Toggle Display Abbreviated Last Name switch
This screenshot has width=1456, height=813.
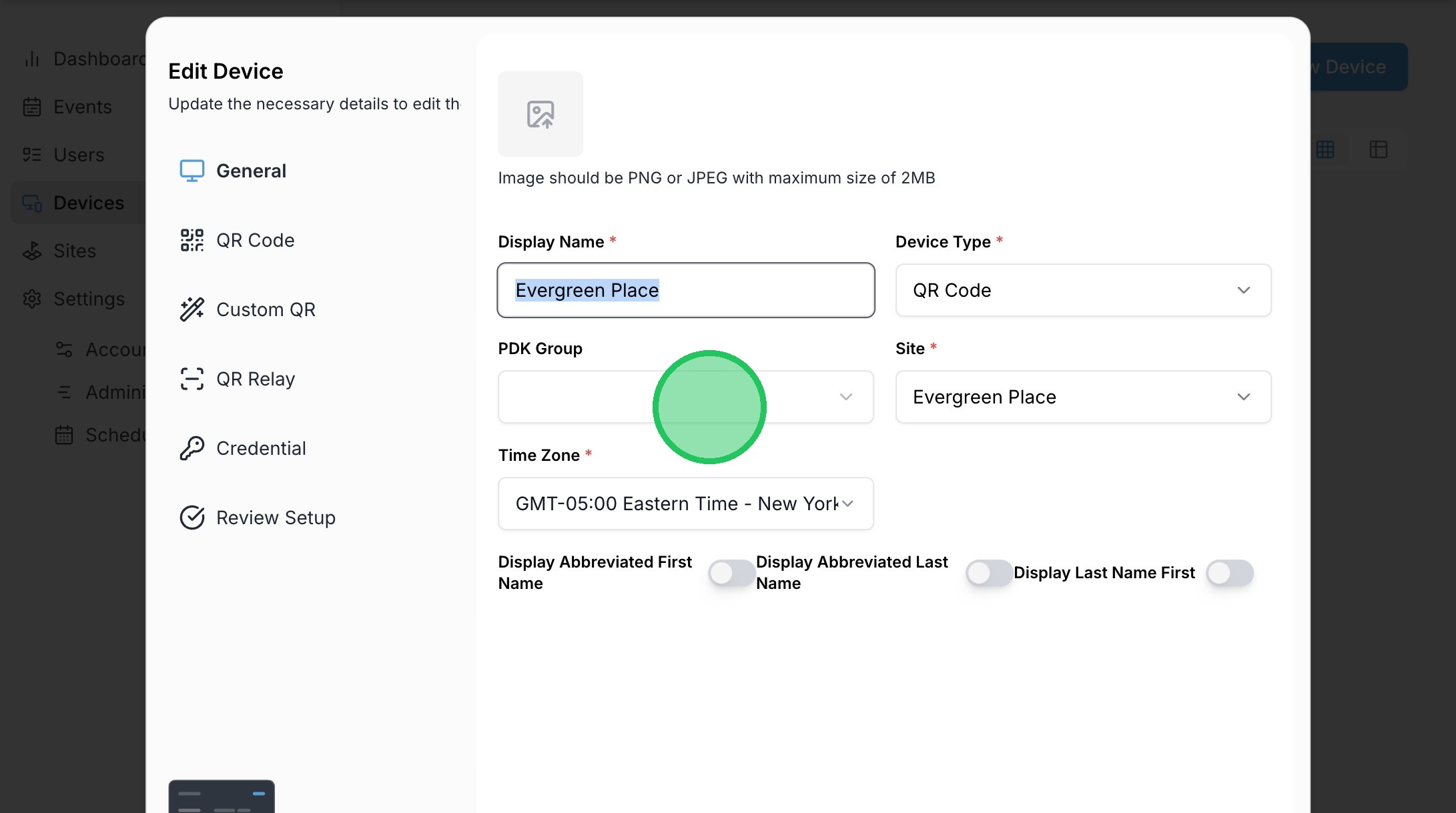point(989,573)
